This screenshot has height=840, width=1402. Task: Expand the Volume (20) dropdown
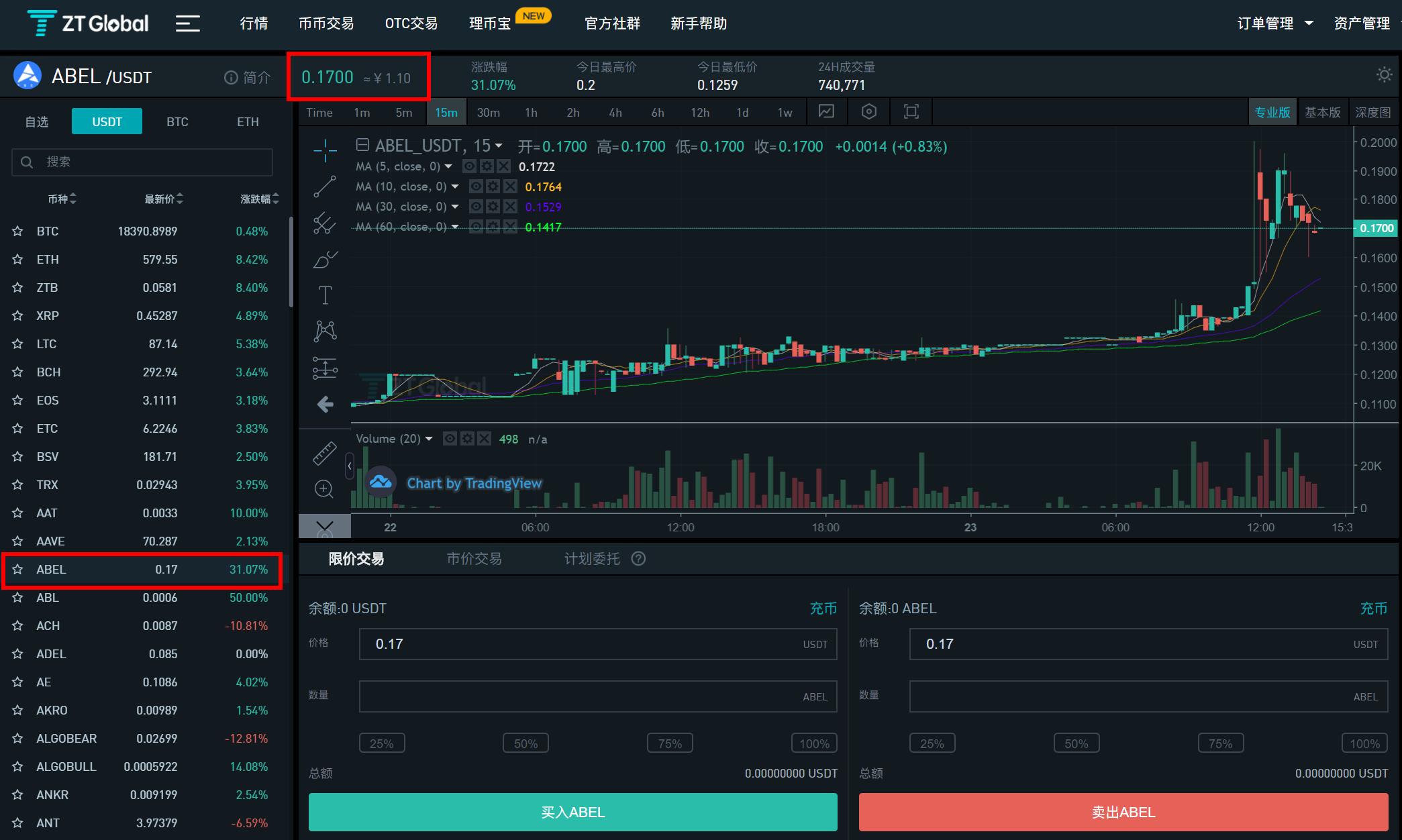(x=428, y=439)
